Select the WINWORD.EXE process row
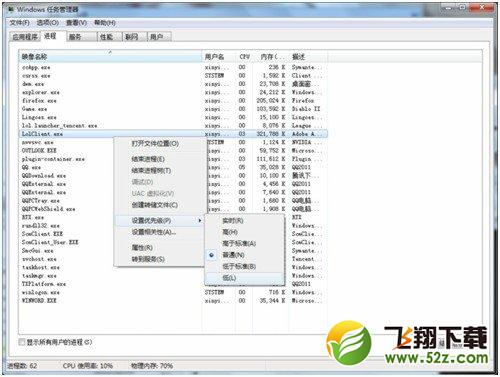 (173, 301)
